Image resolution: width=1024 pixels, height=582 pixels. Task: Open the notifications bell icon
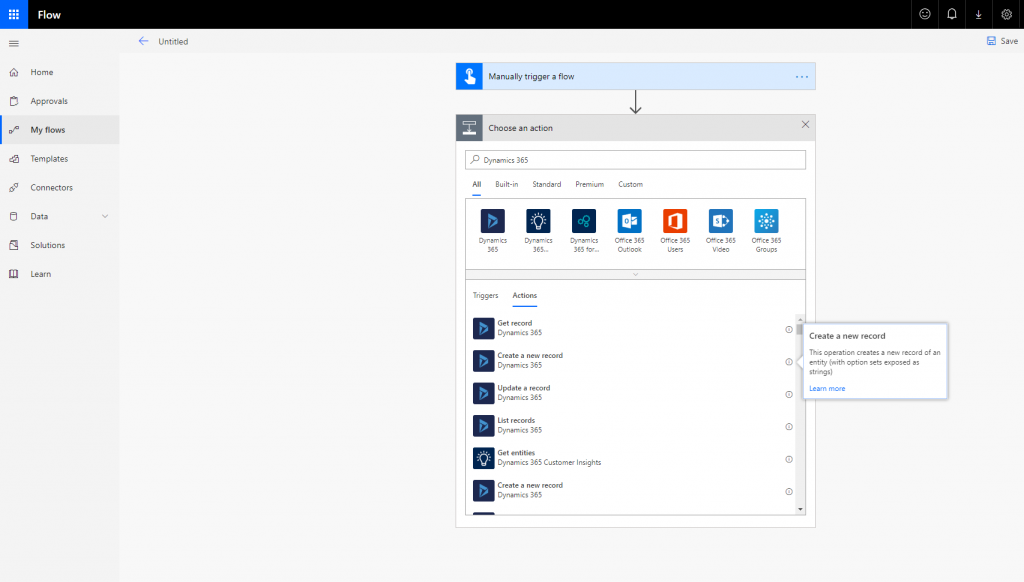click(951, 14)
